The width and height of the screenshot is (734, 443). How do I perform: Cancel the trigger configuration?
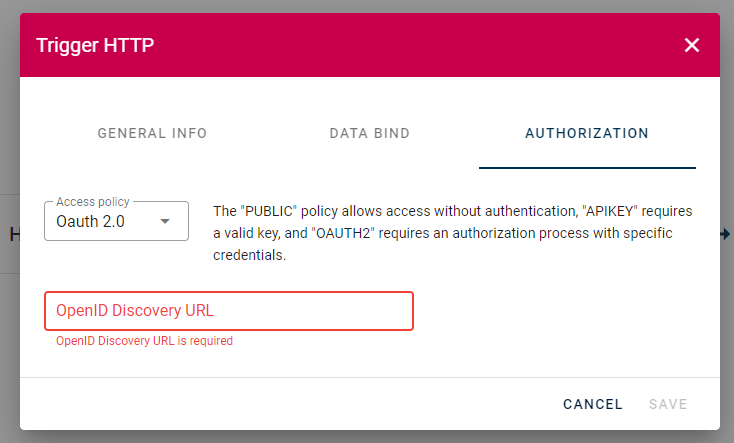[593, 404]
